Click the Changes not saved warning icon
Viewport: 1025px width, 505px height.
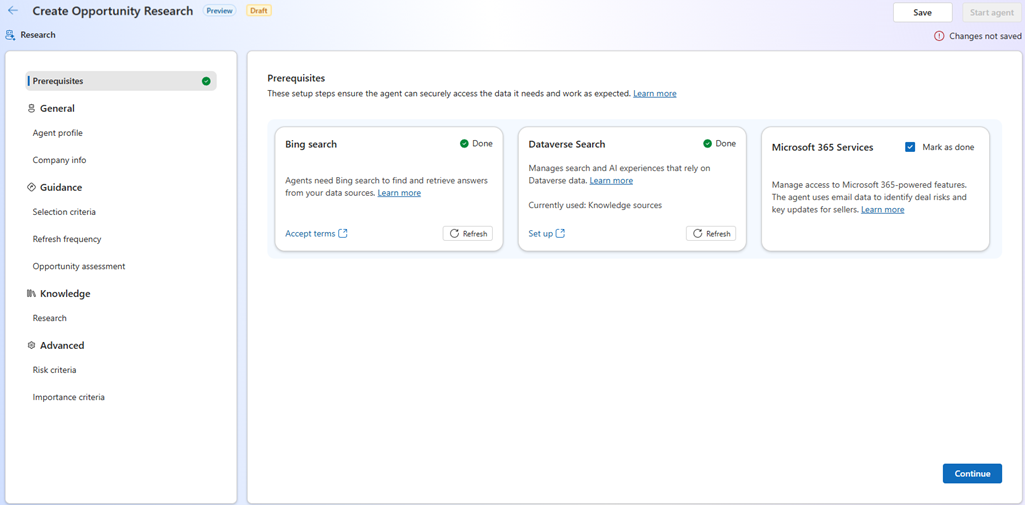939,36
